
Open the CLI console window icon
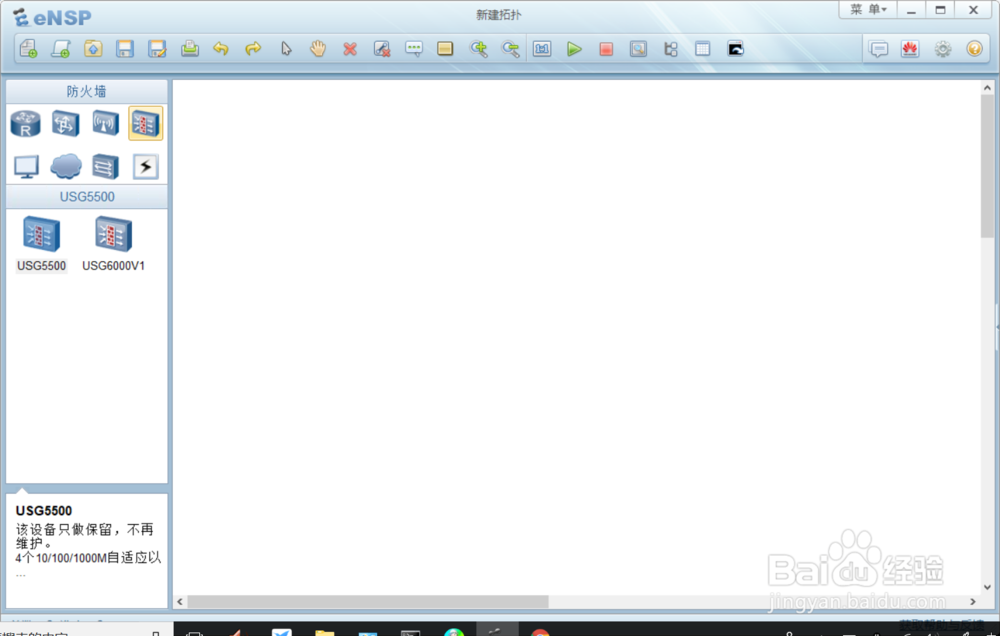[x=735, y=49]
